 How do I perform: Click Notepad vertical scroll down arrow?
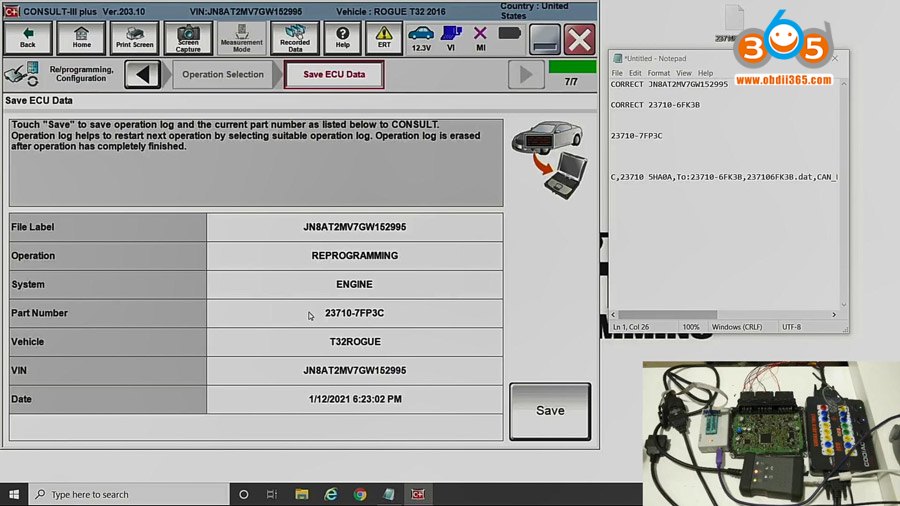(844, 305)
